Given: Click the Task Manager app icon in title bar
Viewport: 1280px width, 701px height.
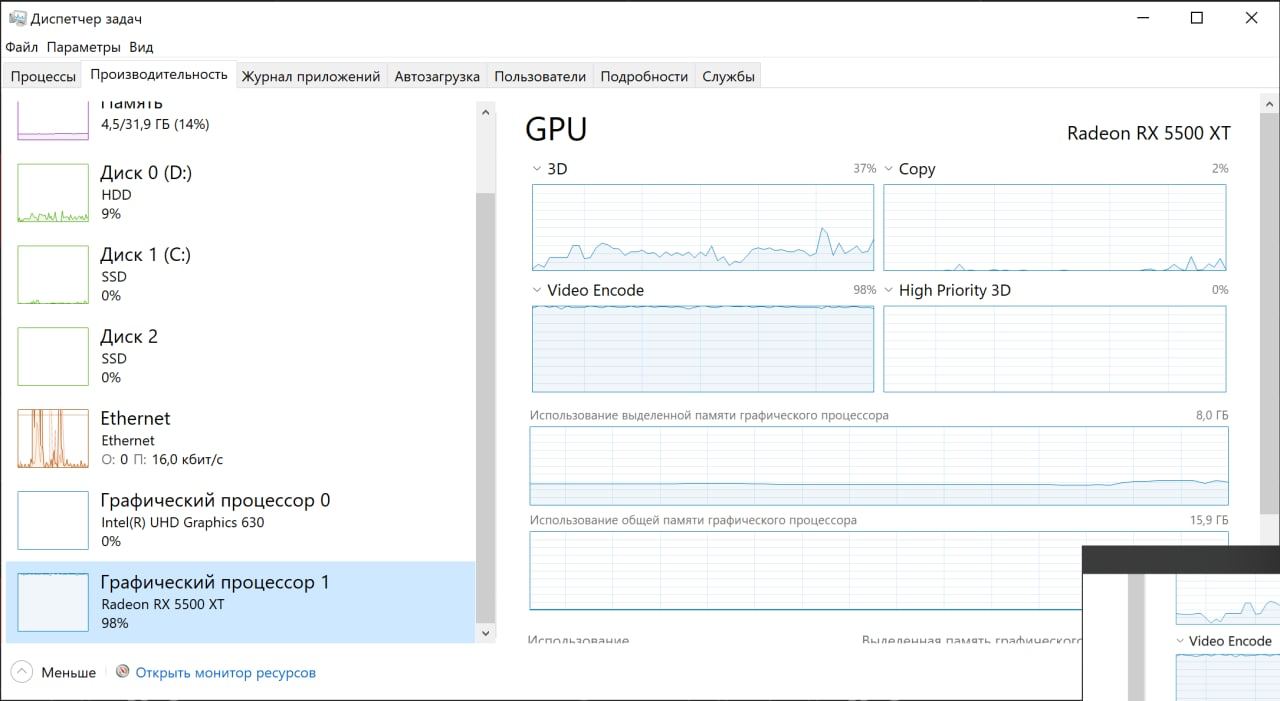Looking at the screenshot, I should pos(17,18).
